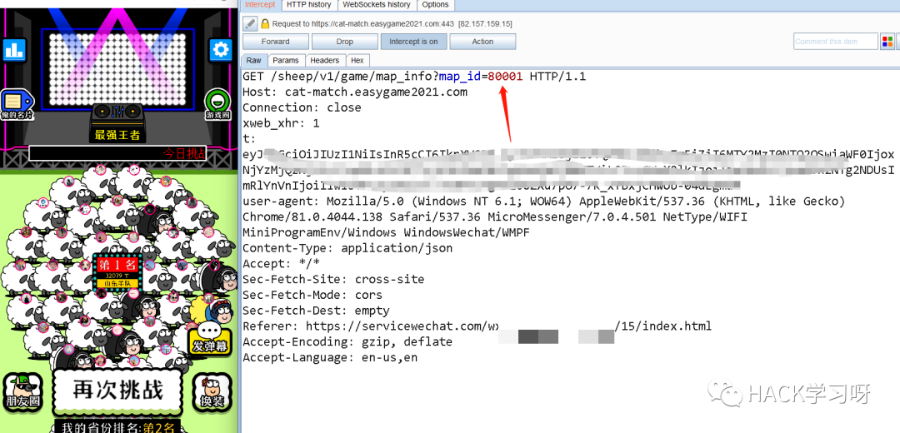Screen dimensions: 900x433
Task: Click the 最强王者 title in game
Action: 117,135
